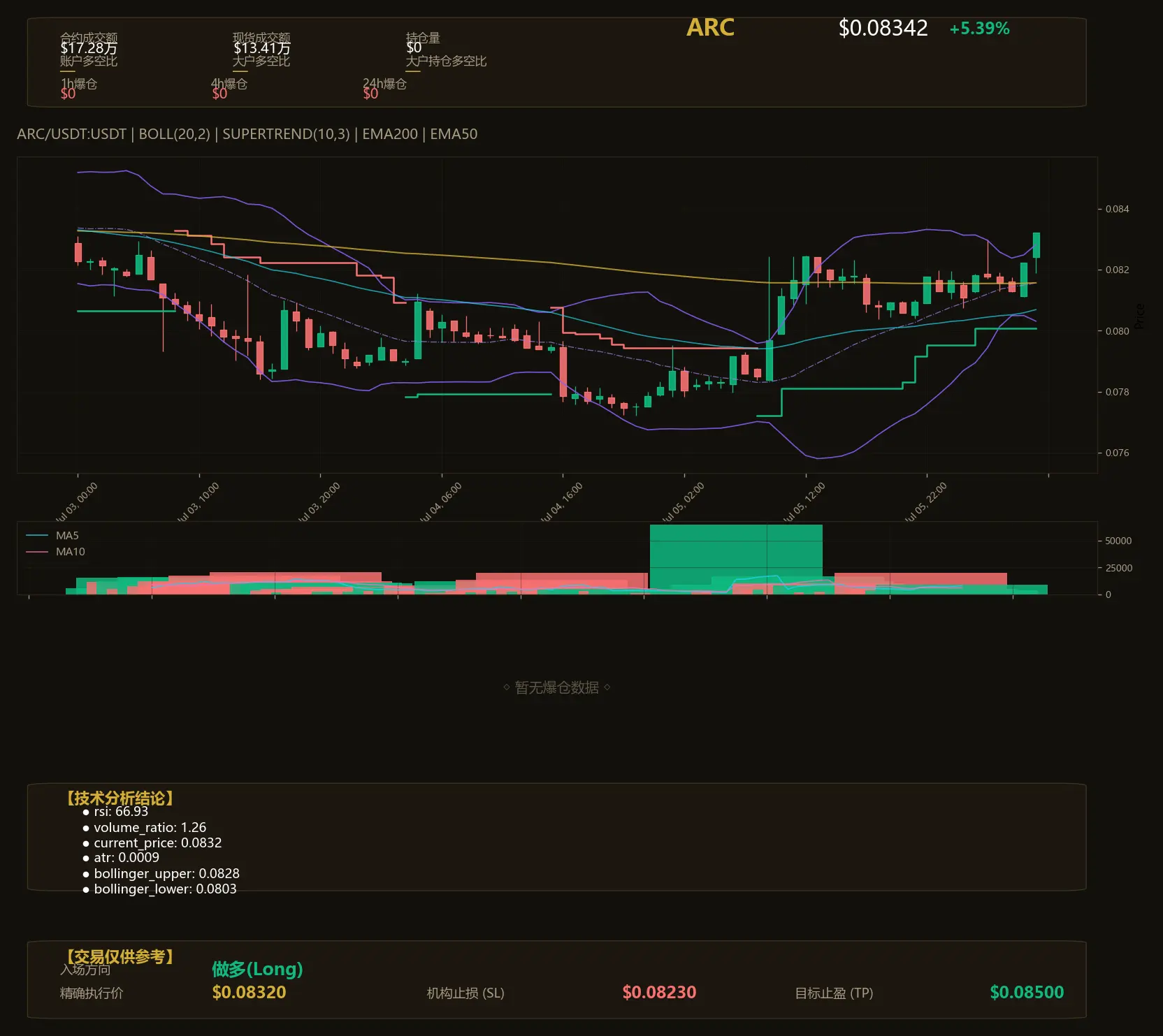Viewport: 1163px width, 1036px height.
Task: Select the contract volume value $17.28万
Action: click(89, 48)
